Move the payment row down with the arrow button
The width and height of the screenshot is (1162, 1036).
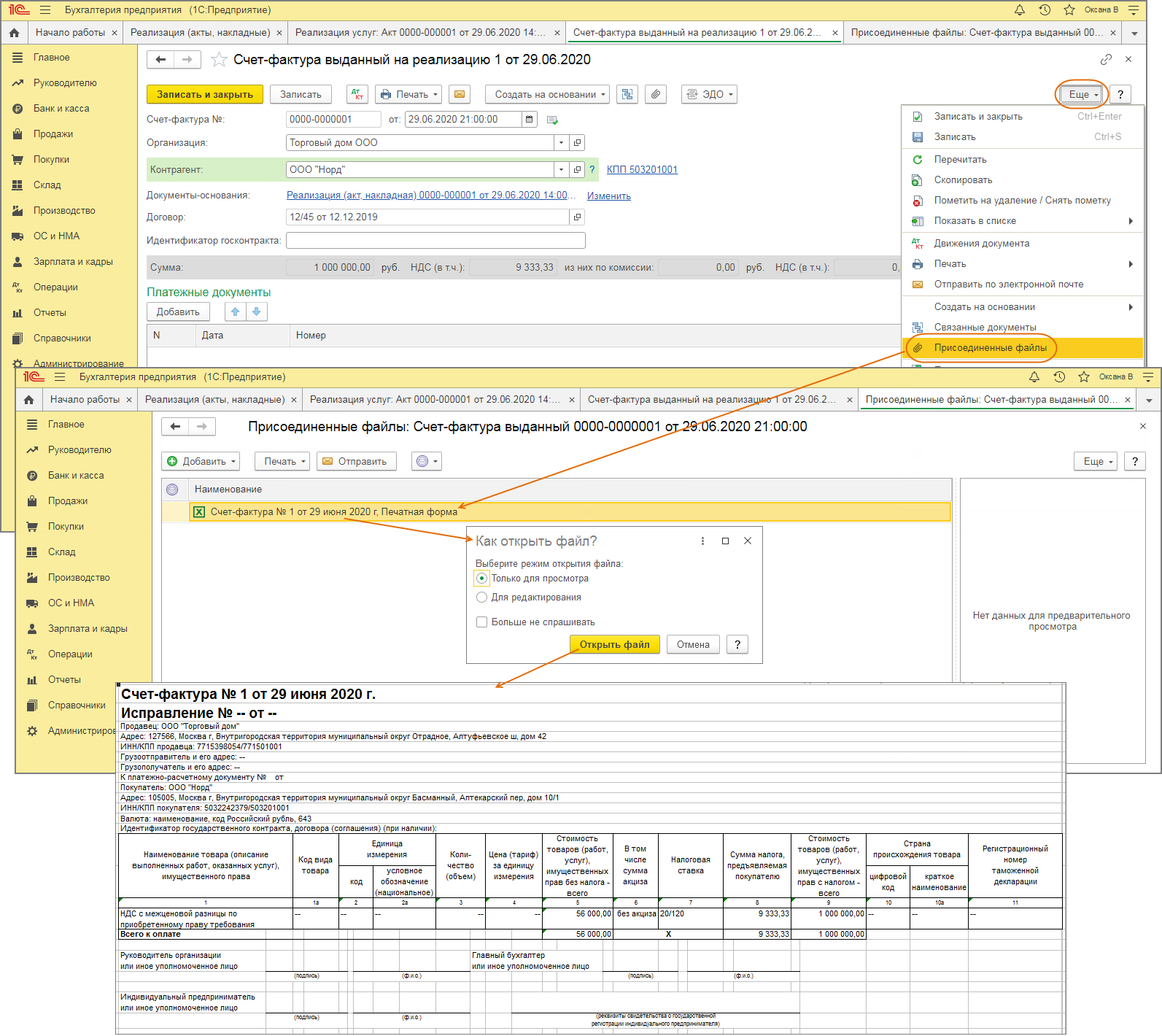(x=256, y=312)
